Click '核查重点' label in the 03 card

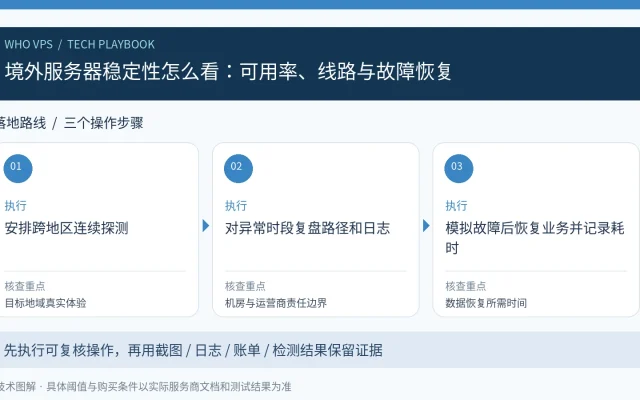coord(466,286)
